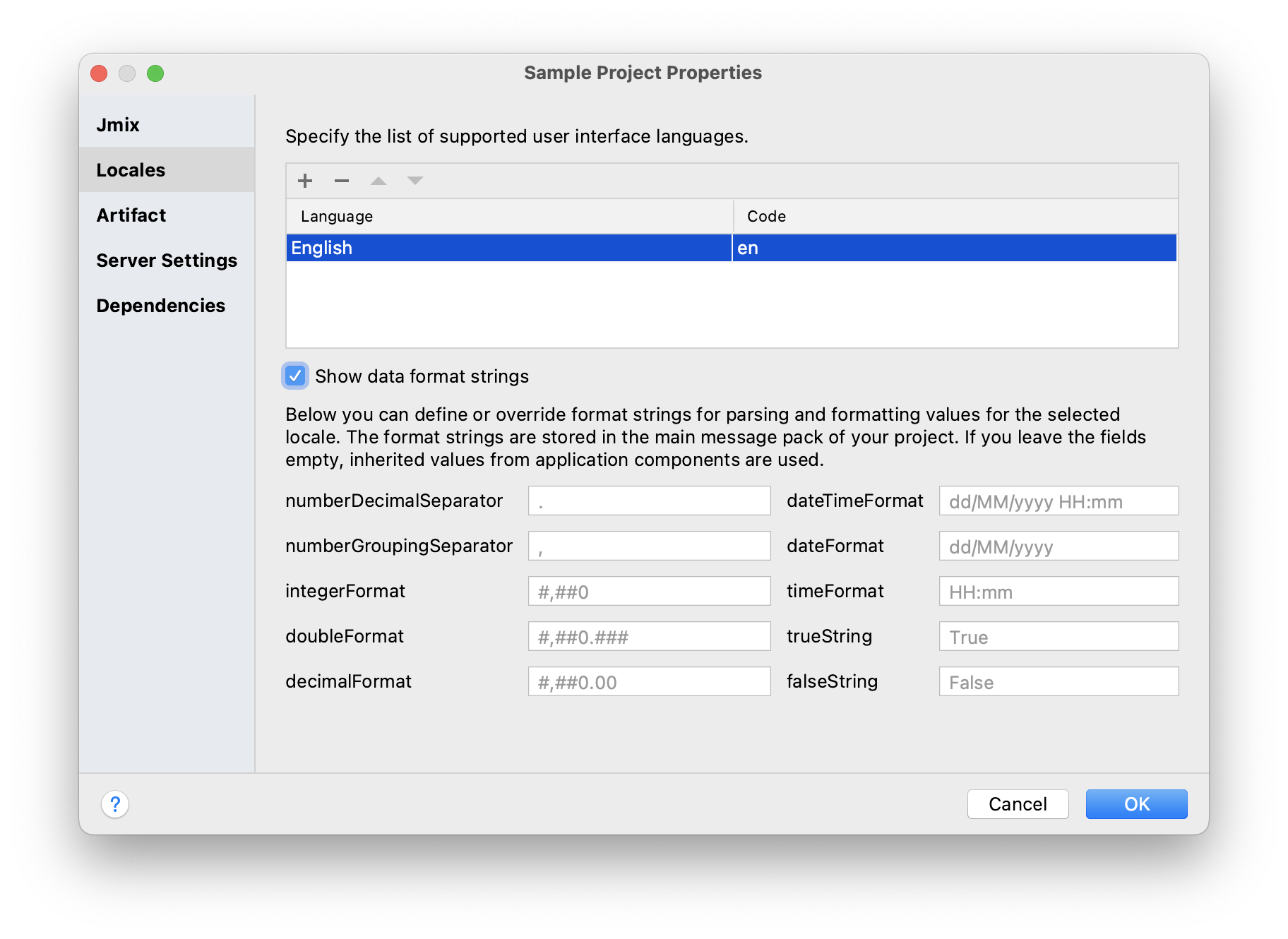Focus the numberGroupingSeparator field
The width and height of the screenshot is (1288, 939).
[x=649, y=546]
